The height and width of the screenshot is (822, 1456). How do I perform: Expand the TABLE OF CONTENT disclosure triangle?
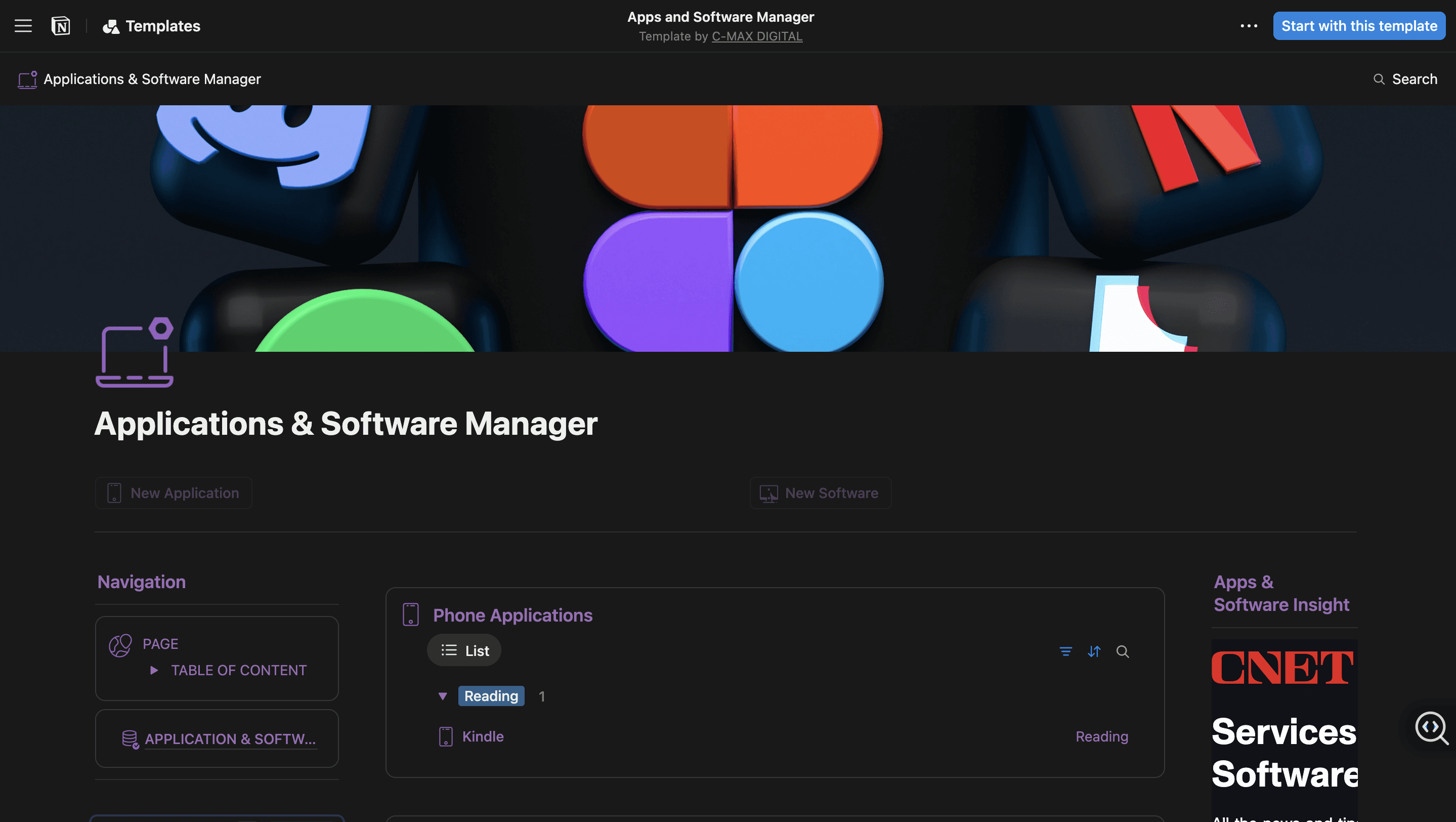point(154,670)
